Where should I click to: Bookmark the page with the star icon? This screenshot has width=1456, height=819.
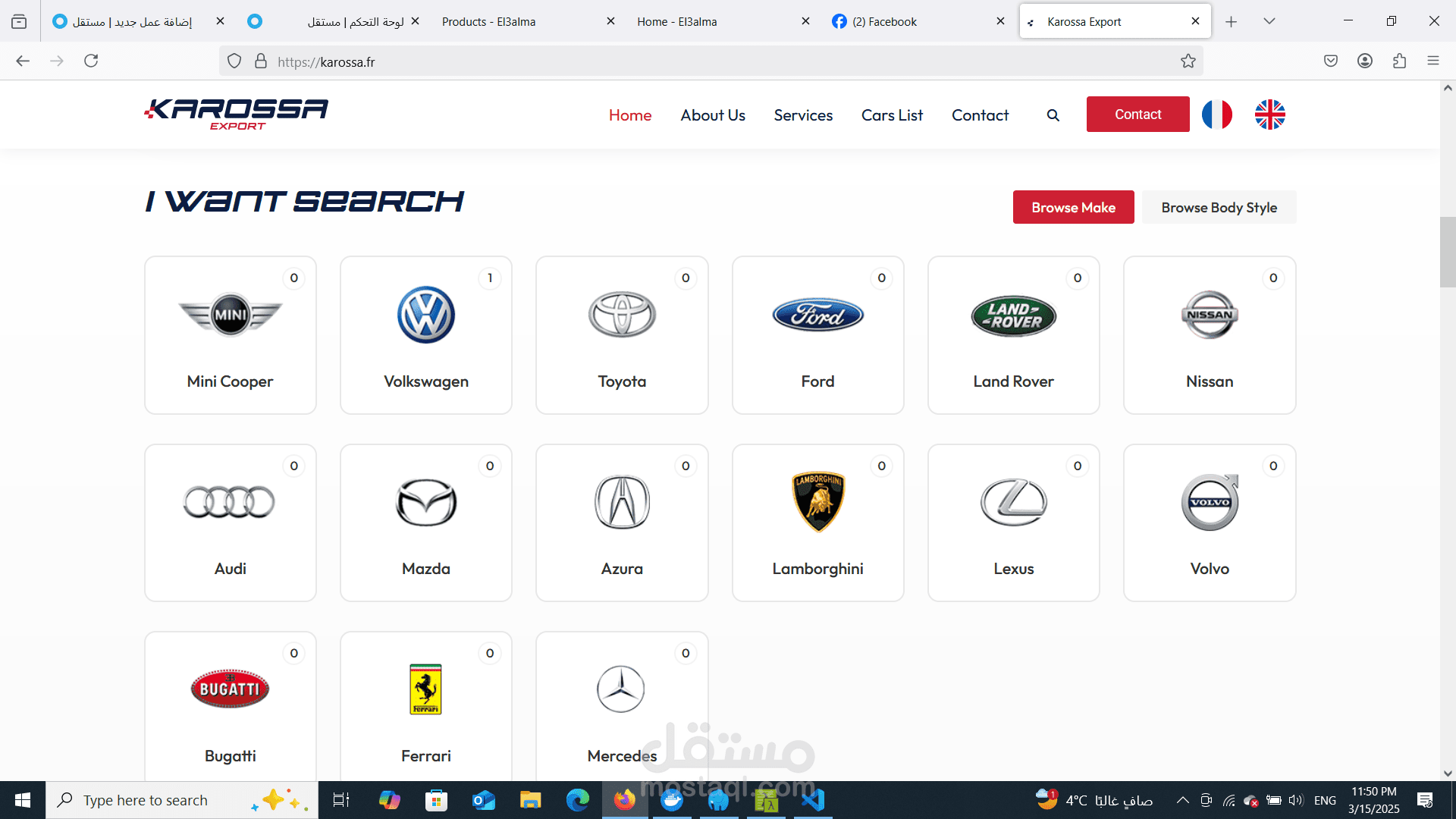click(1188, 61)
